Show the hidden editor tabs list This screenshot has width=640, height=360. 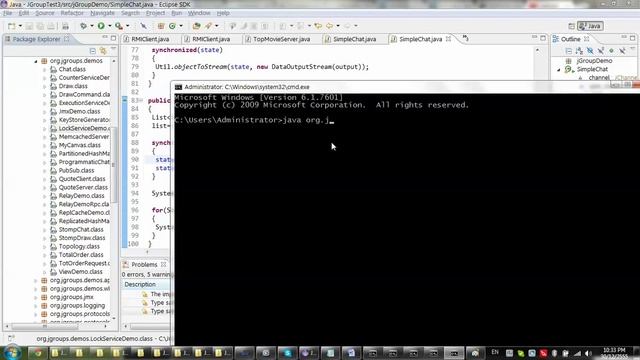click(x=465, y=39)
